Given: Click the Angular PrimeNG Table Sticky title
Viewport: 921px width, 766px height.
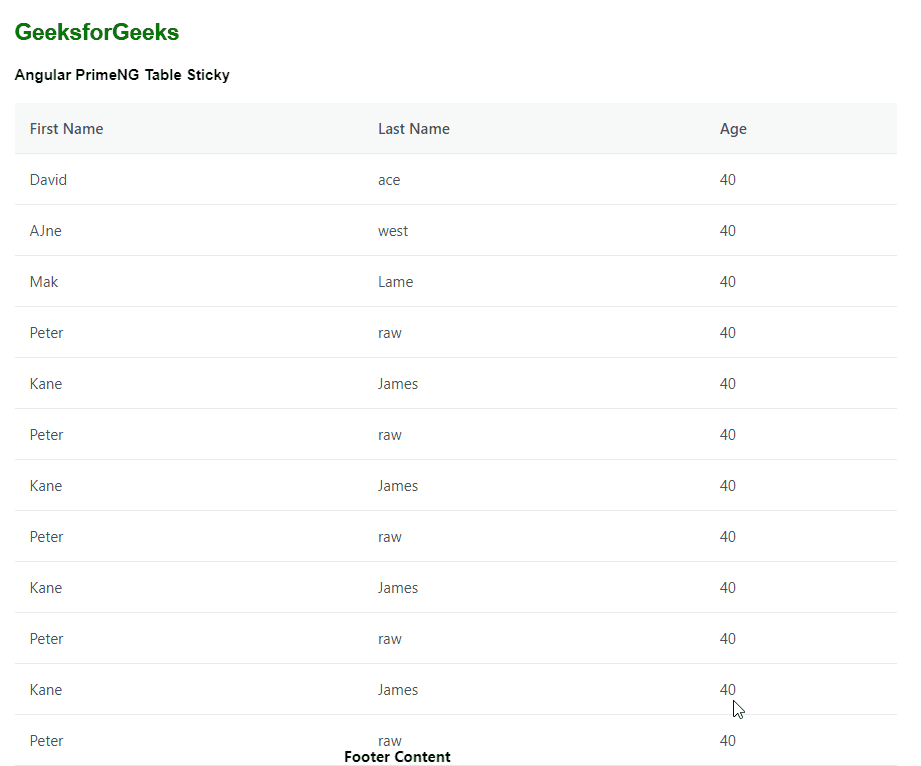Looking at the screenshot, I should point(122,74).
